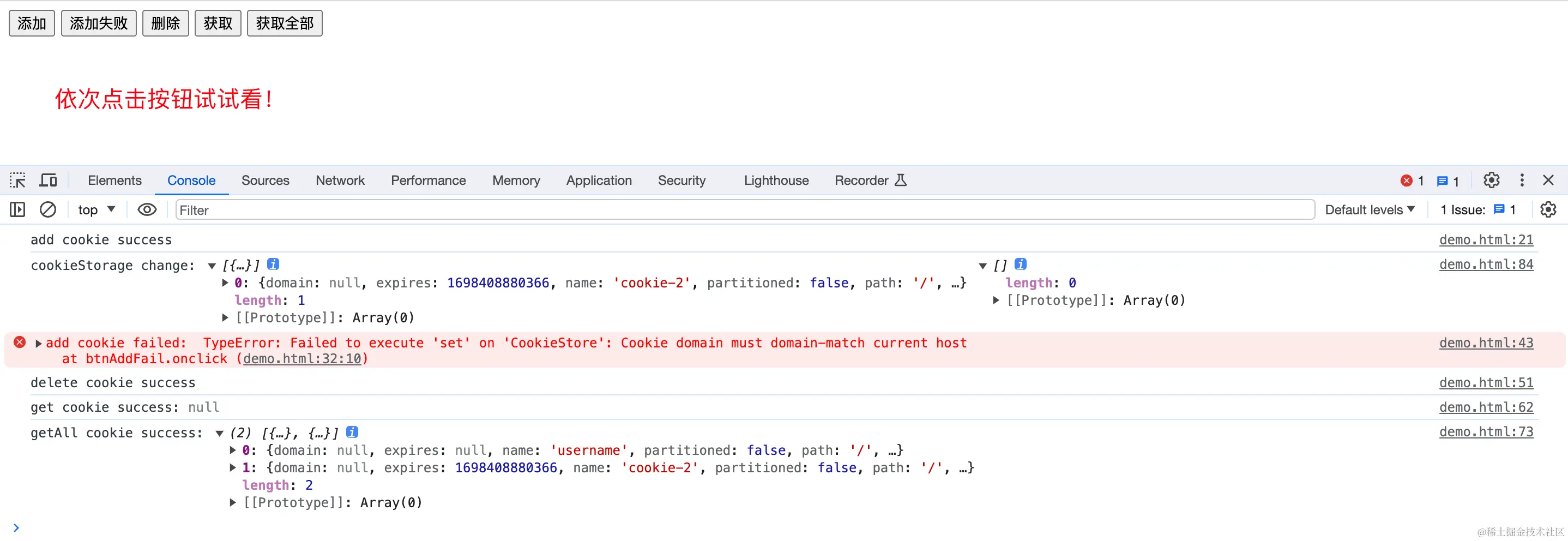Image resolution: width=1568 pixels, height=541 pixels.
Task: Switch to the Network tab
Action: coord(340,180)
